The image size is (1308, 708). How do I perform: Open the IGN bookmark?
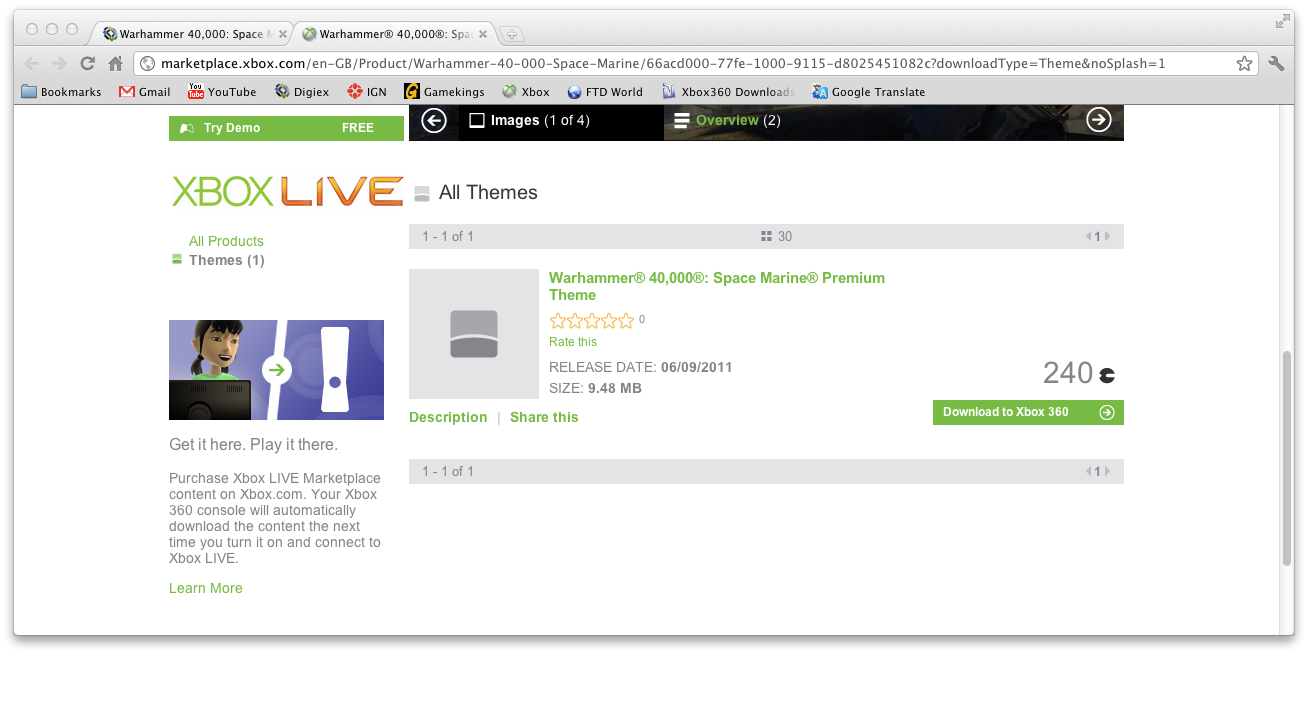367,92
